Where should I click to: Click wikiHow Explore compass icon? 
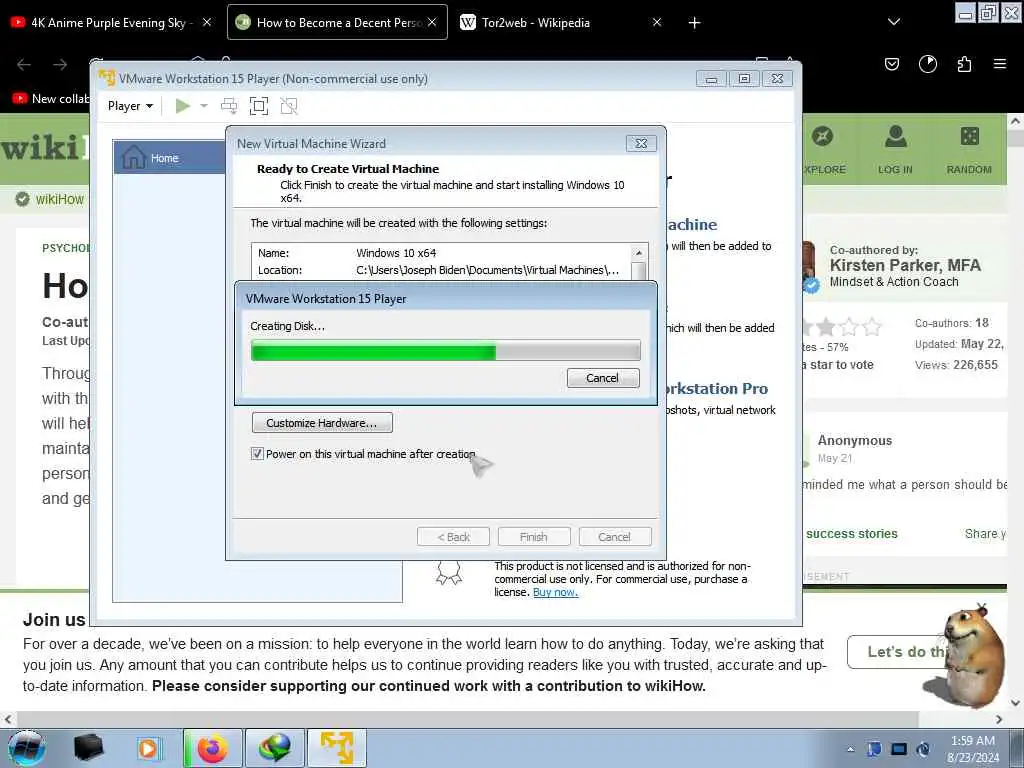822,136
